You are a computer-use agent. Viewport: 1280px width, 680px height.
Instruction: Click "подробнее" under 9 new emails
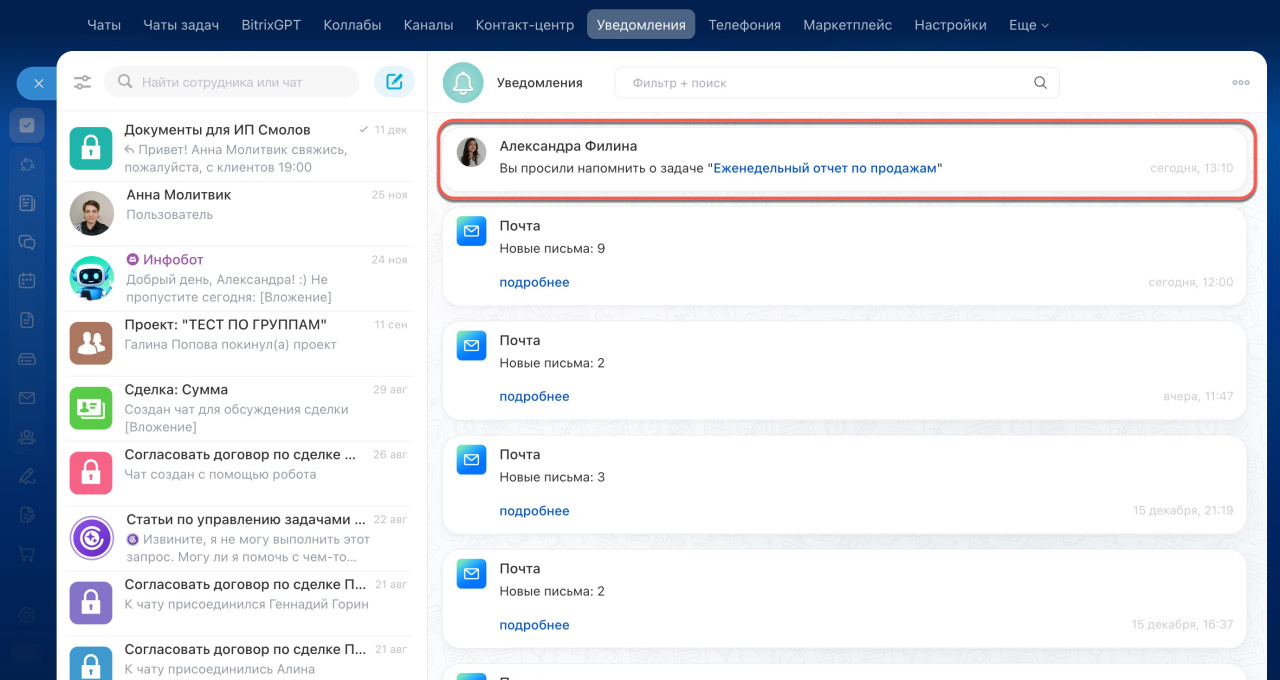click(x=534, y=282)
